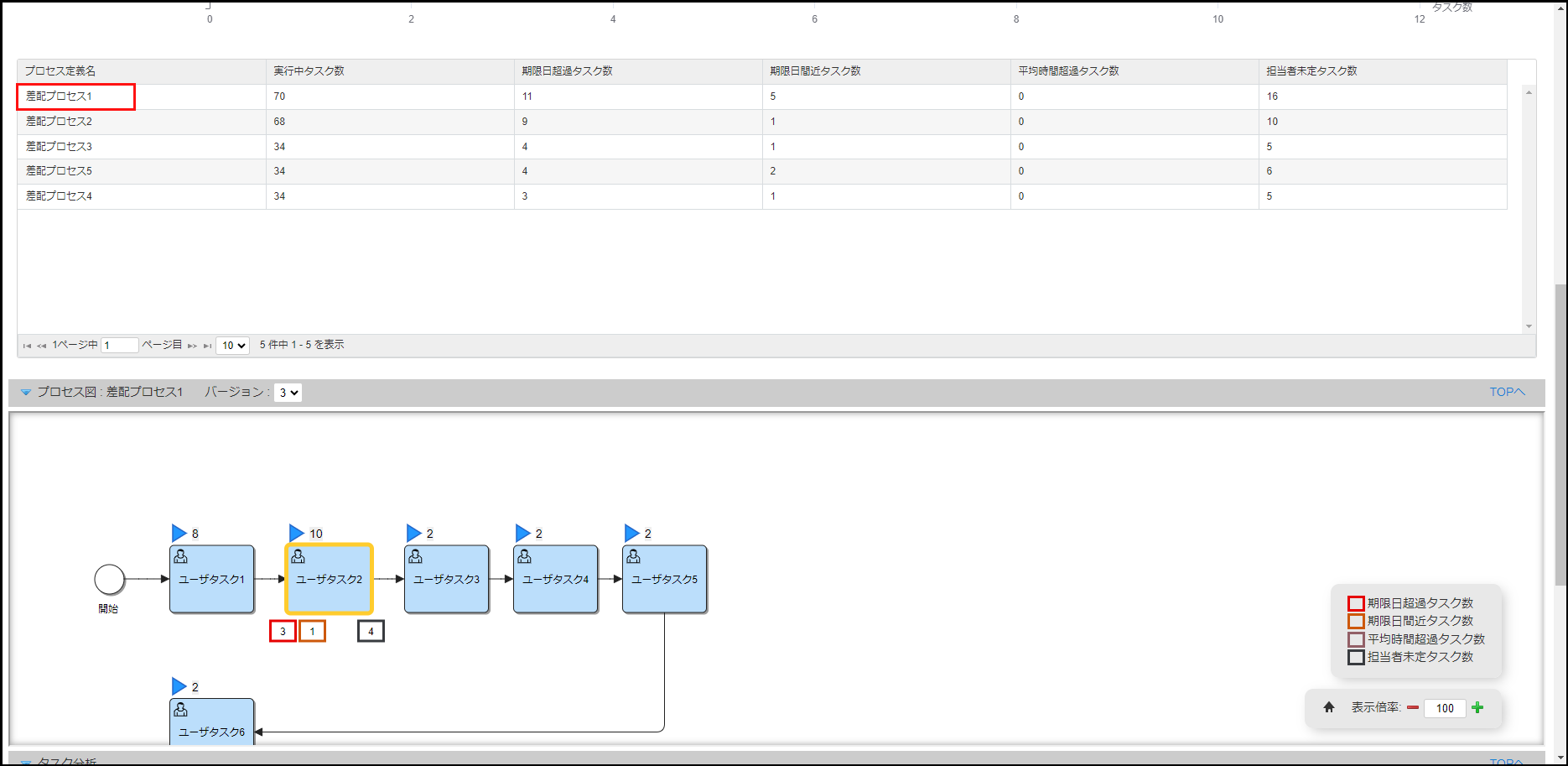Viewport: 1568px width, 766px height.
Task: Click the 開始 start event circle
Action: 110,579
